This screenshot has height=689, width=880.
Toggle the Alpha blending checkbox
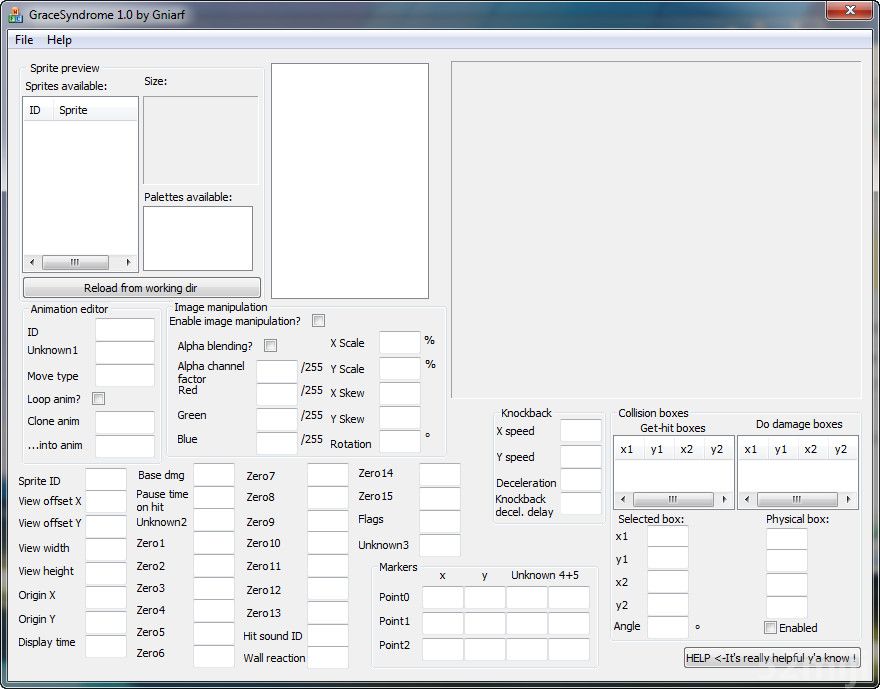click(x=270, y=345)
